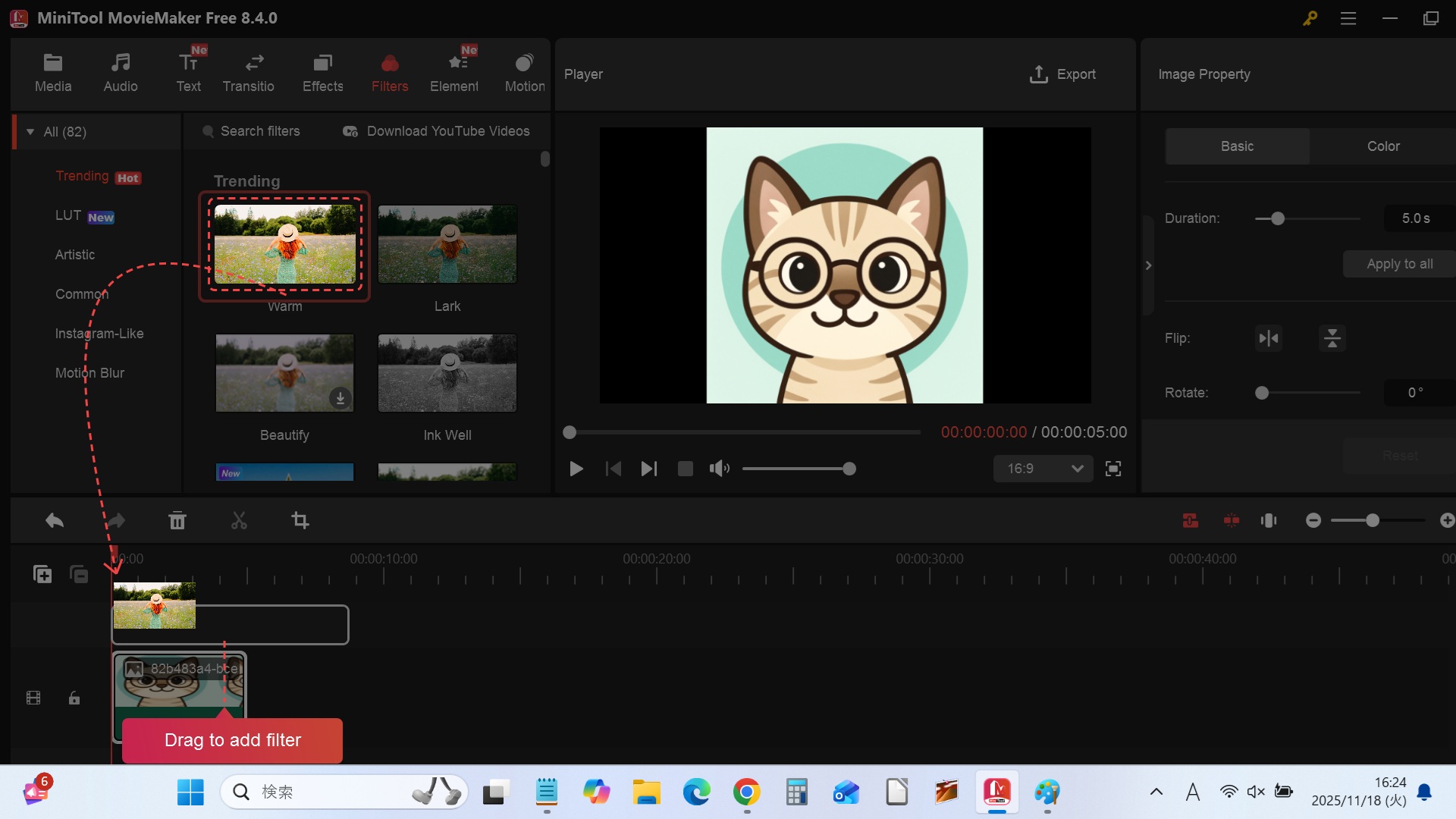Mute the player volume speaker

coord(719,469)
